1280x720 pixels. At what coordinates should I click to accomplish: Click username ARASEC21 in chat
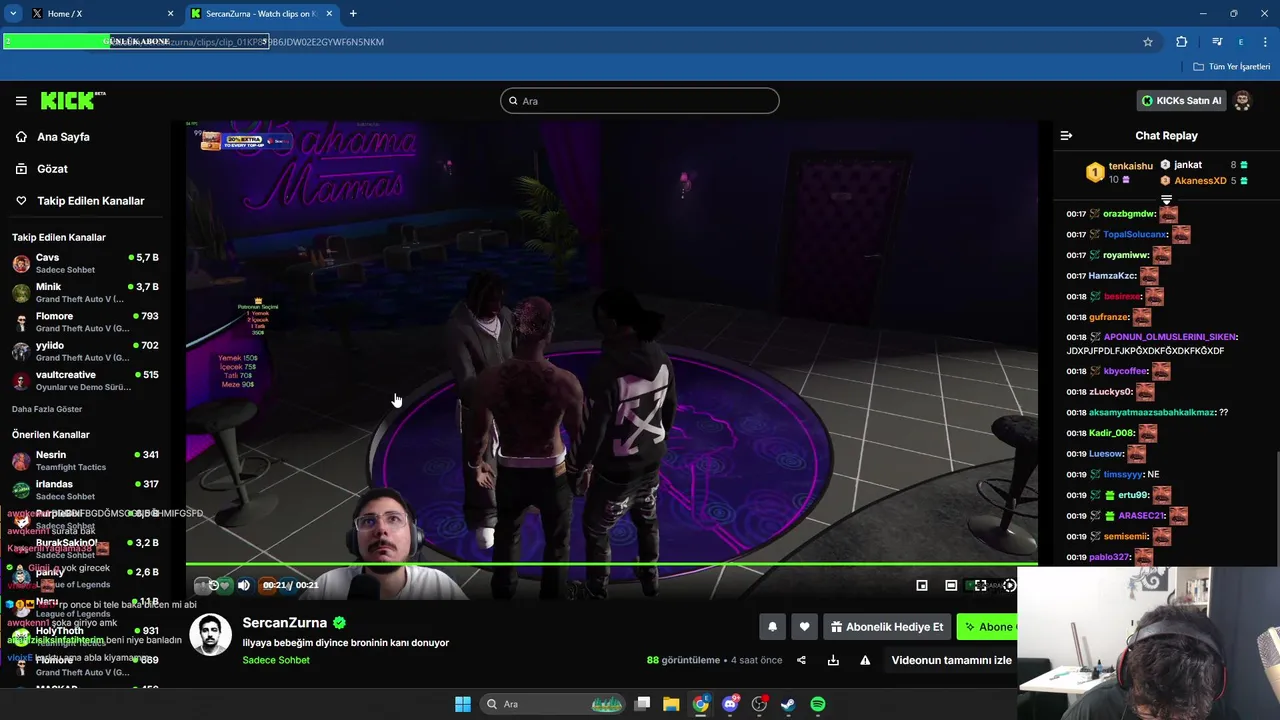click(x=1142, y=516)
